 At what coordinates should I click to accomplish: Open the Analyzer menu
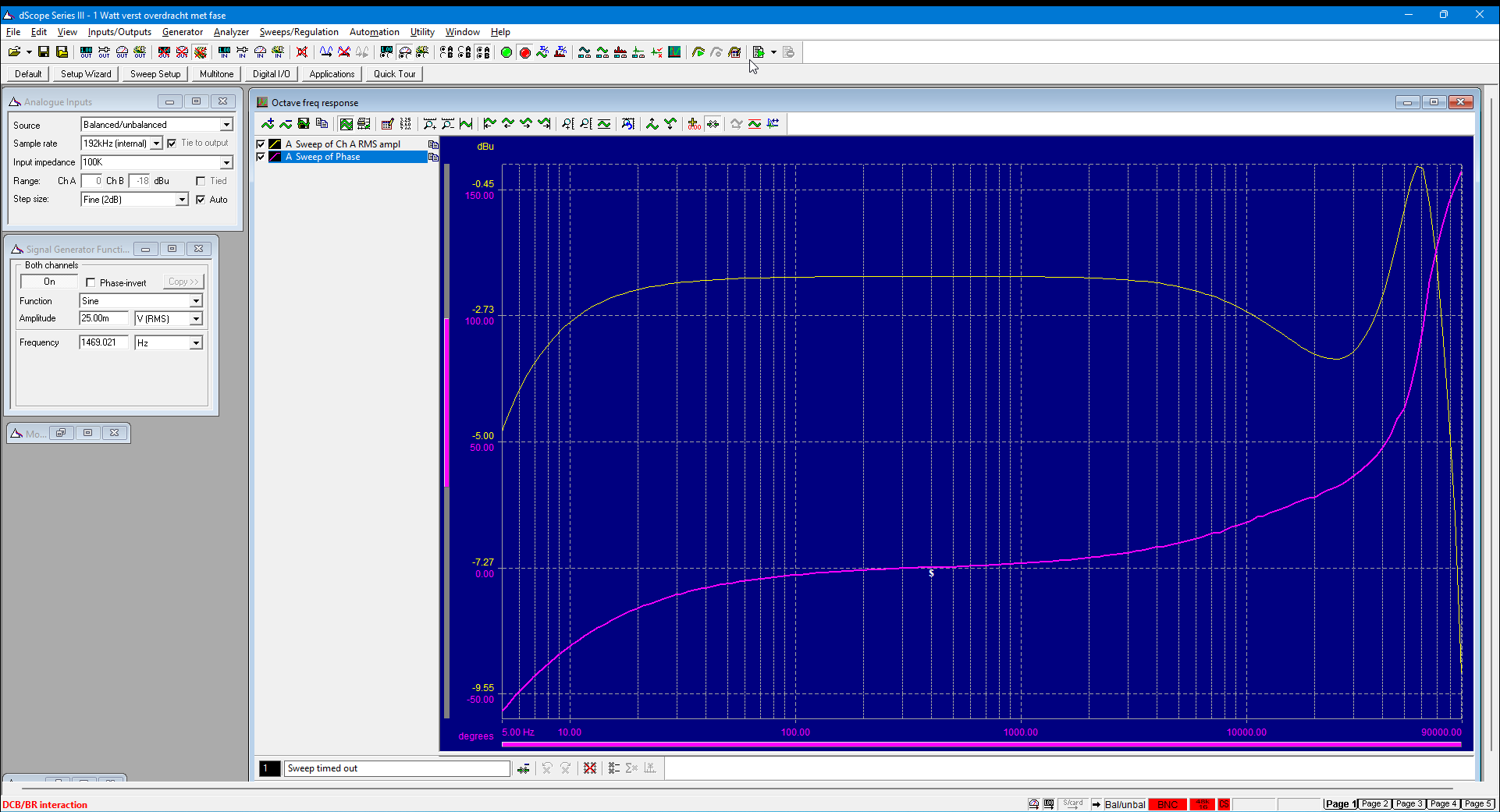[231, 32]
